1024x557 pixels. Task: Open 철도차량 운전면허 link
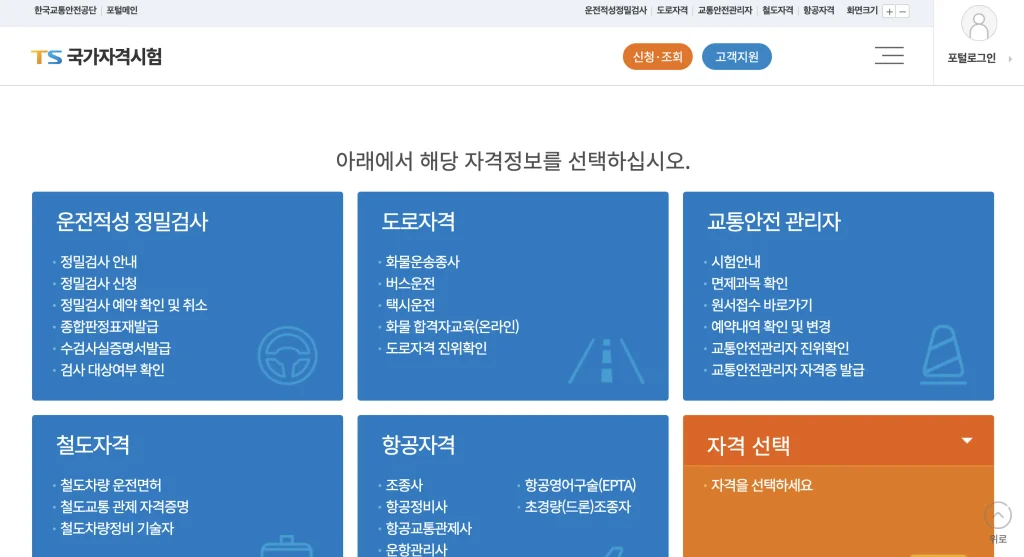pyautogui.click(x=110, y=485)
